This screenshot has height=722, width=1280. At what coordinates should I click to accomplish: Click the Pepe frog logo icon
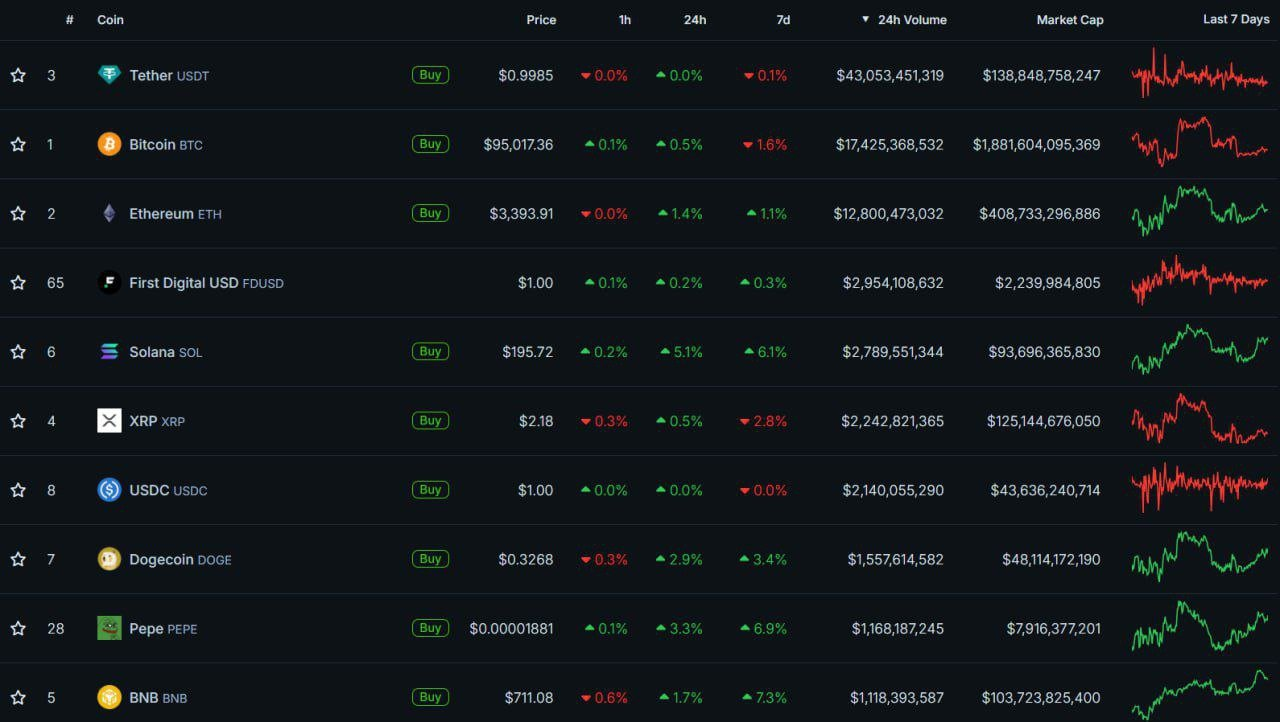[x=109, y=628]
